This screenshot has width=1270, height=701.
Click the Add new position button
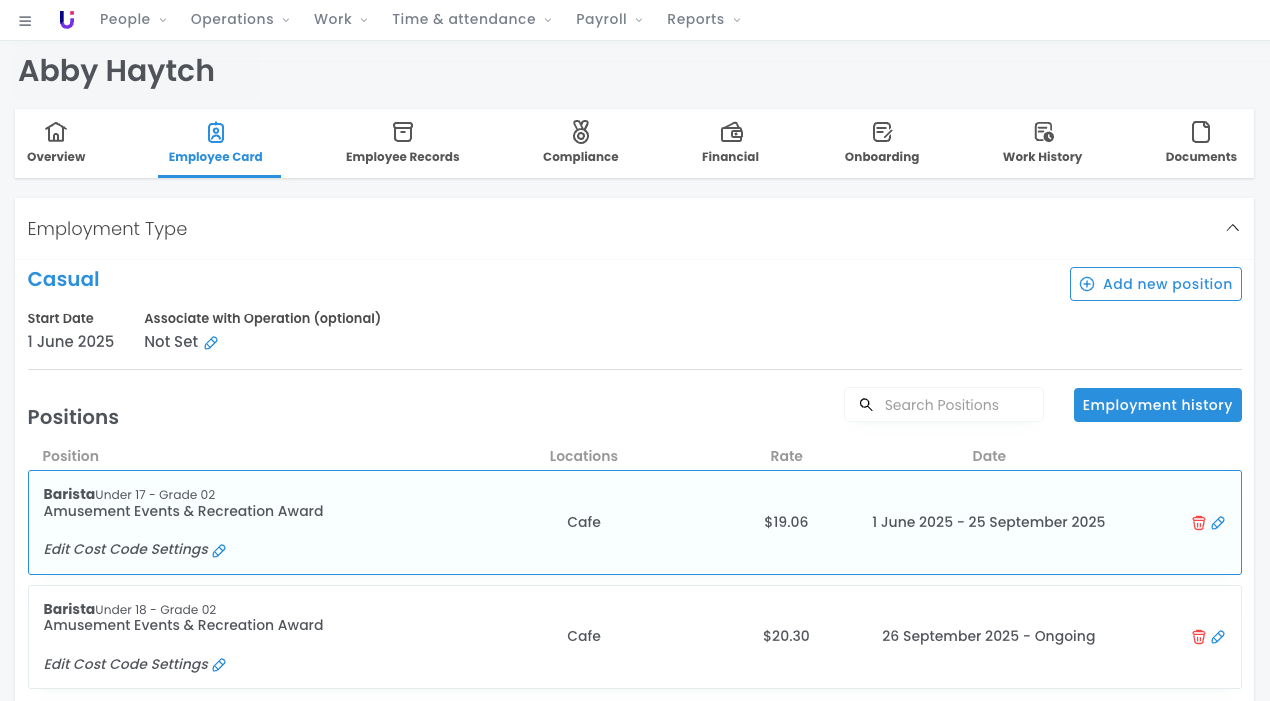coord(1155,284)
